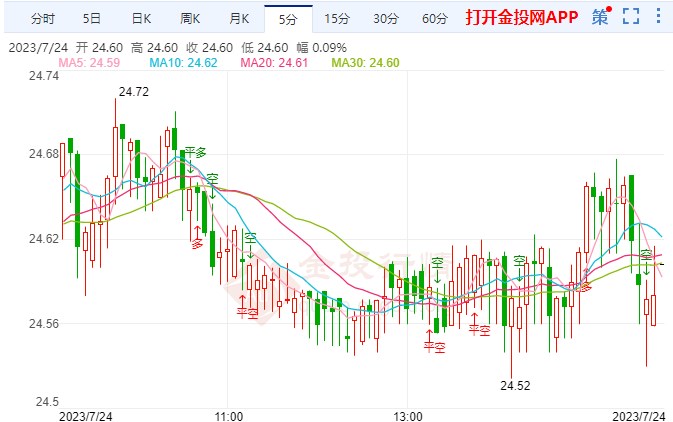Viewport: 673px width, 422px height.
Task: Click the MA5: 24.59 indicator label
Action: click(89, 63)
